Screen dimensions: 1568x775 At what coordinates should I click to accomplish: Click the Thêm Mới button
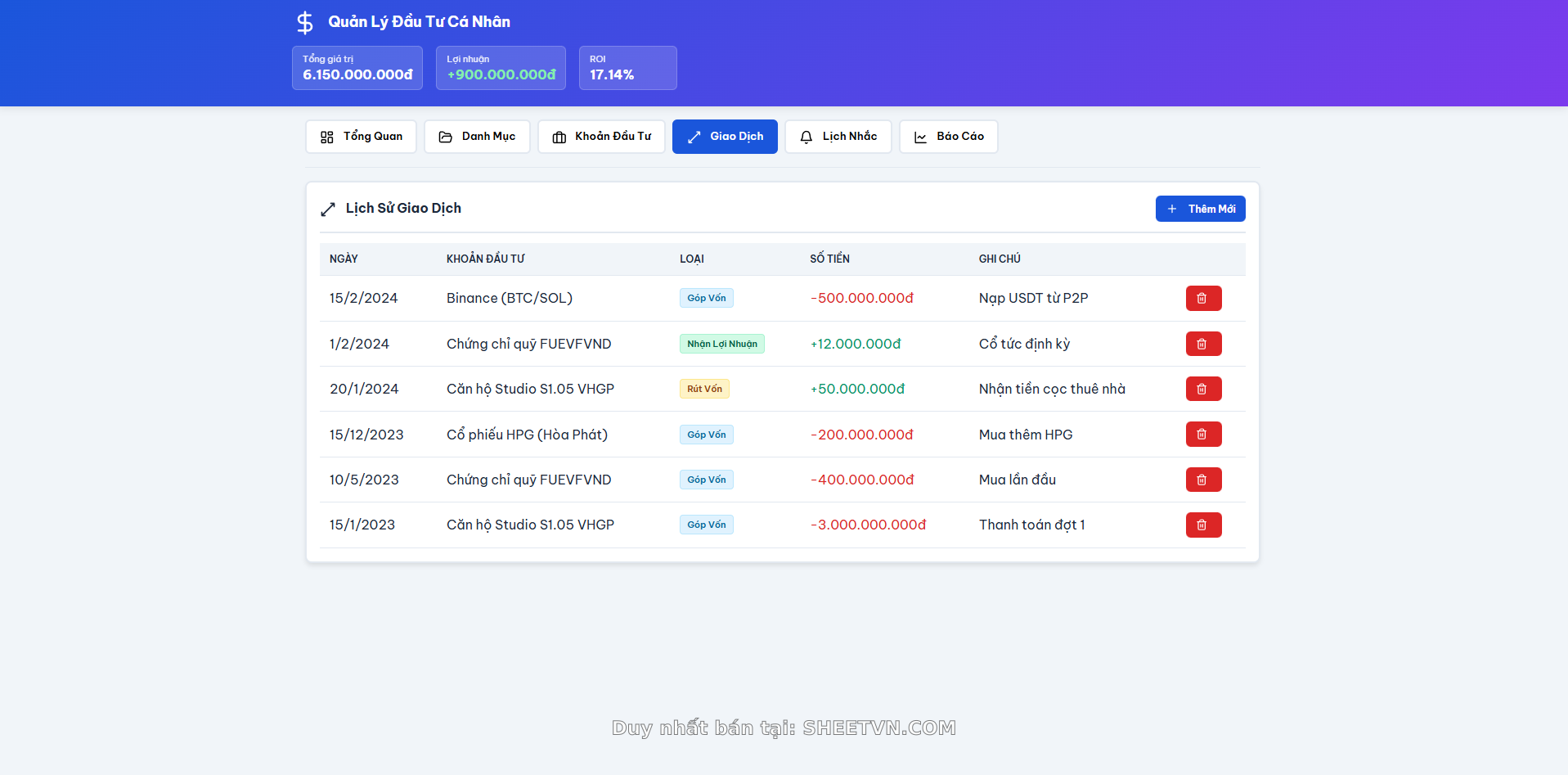point(1200,209)
